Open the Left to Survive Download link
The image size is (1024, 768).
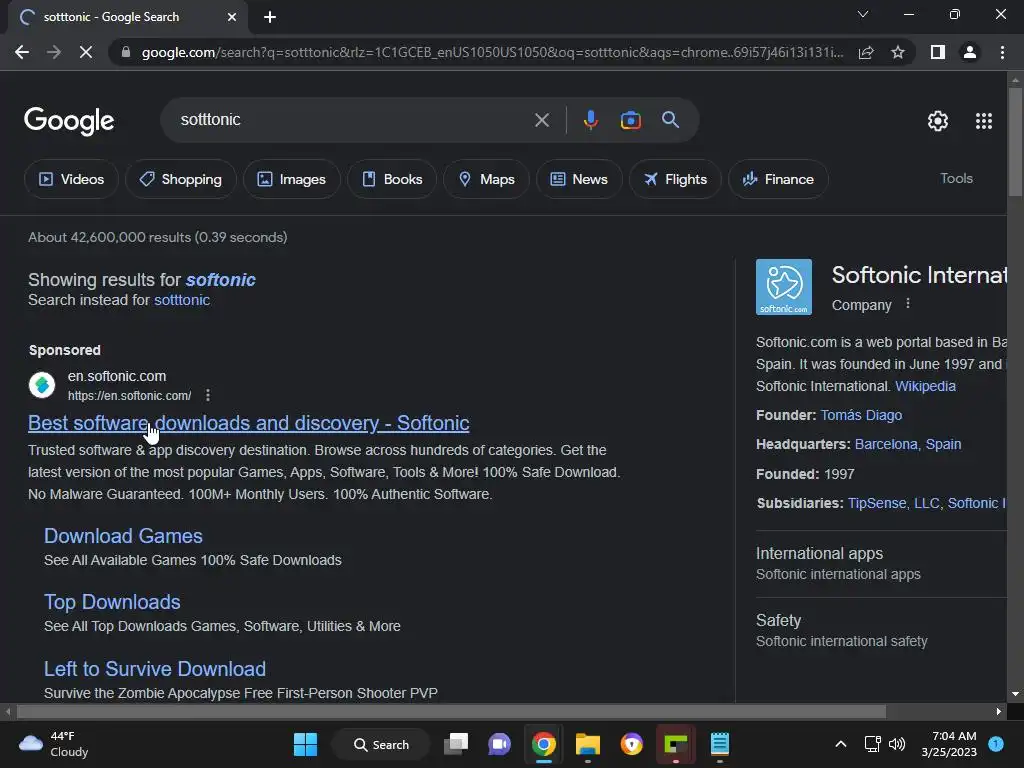(x=155, y=669)
